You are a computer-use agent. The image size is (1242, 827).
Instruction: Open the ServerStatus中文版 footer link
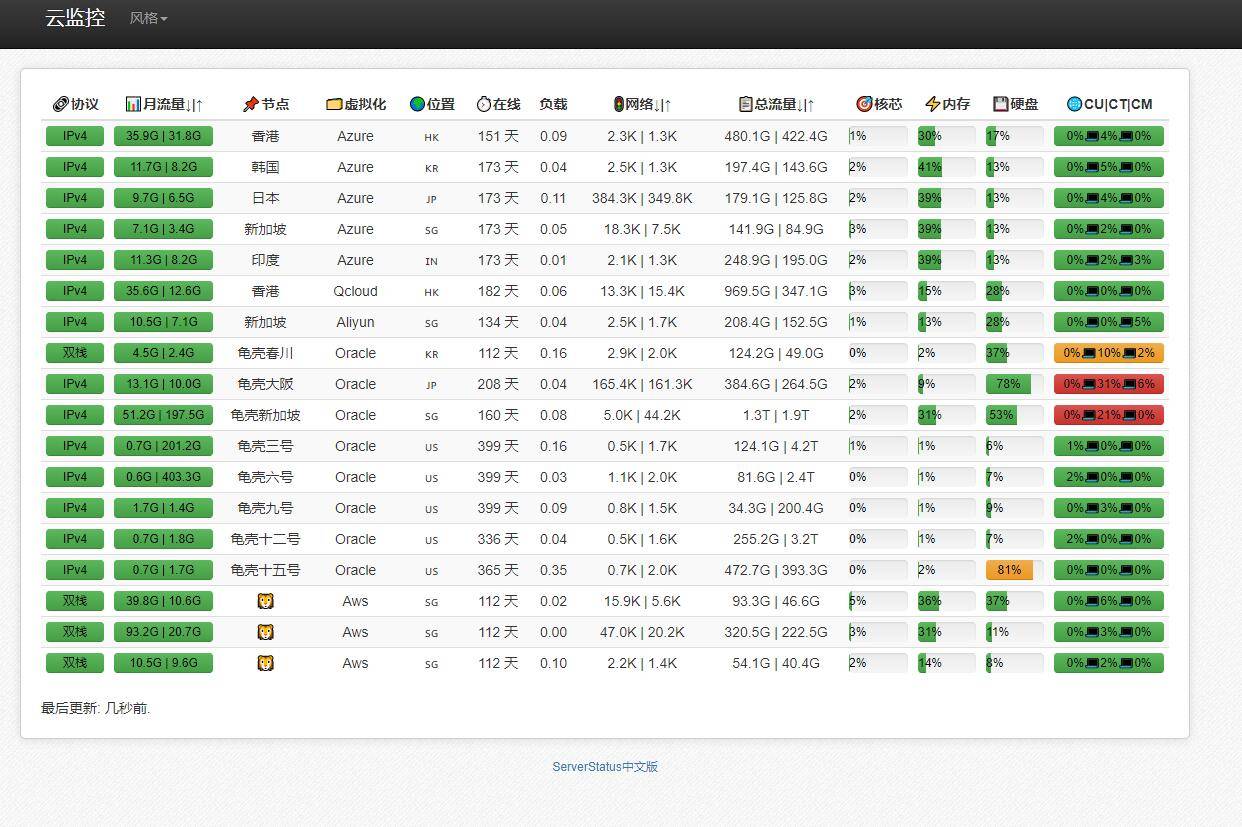[x=605, y=767]
